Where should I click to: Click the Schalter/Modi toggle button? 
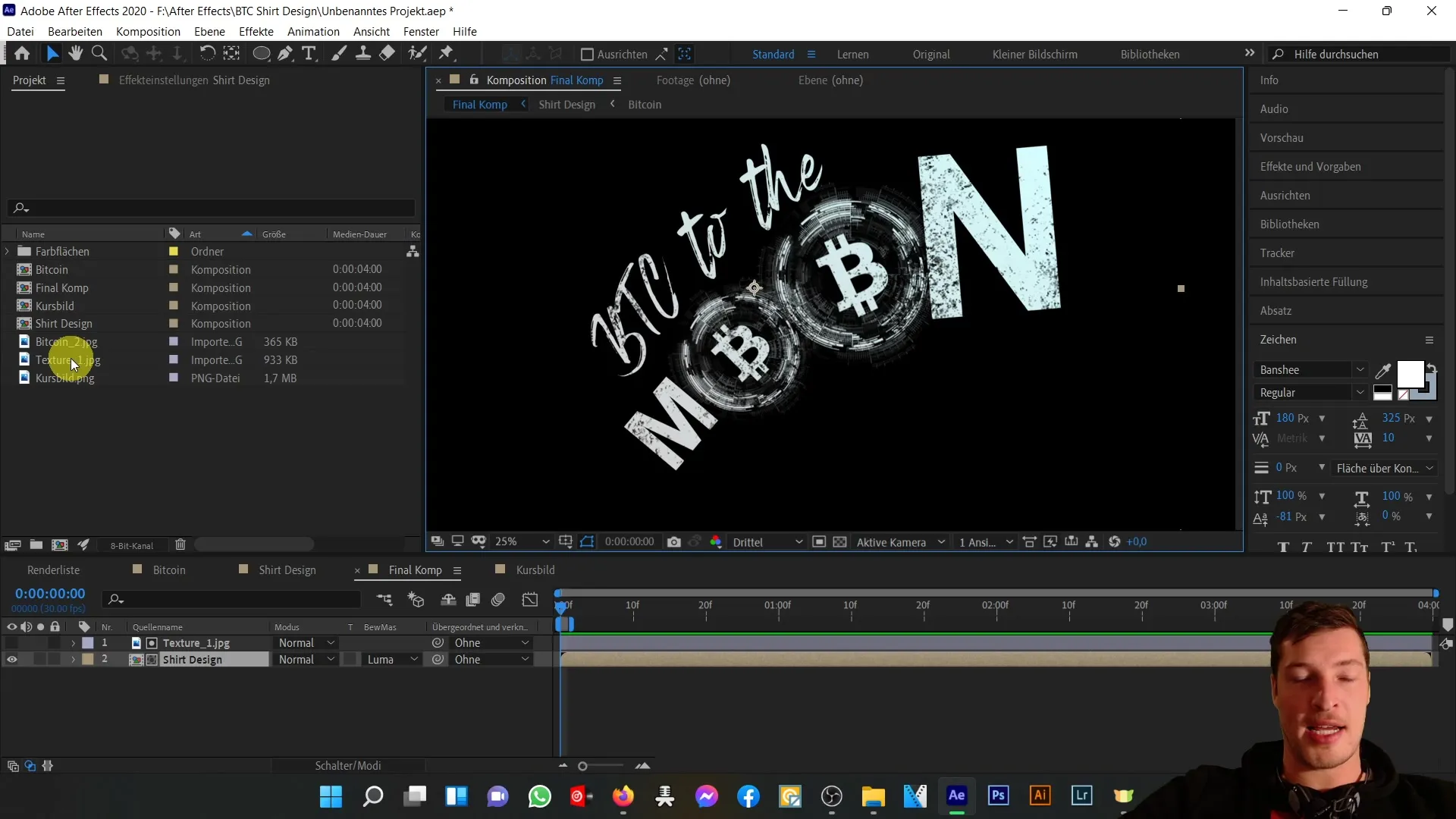pyautogui.click(x=348, y=766)
